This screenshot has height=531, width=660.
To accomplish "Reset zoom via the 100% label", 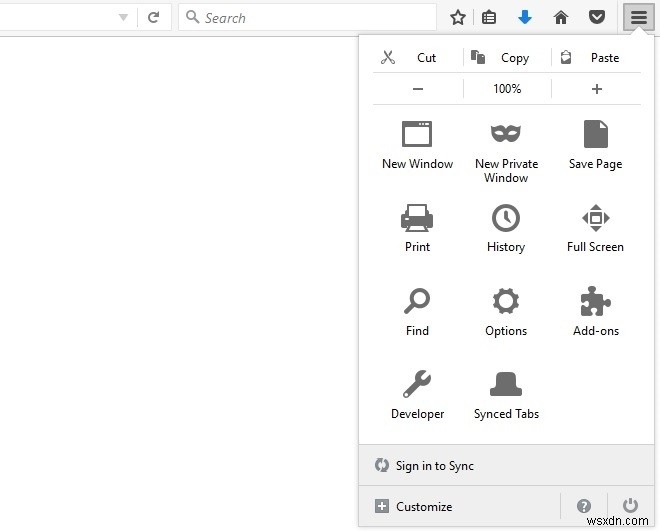I will click(x=507, y=89).
